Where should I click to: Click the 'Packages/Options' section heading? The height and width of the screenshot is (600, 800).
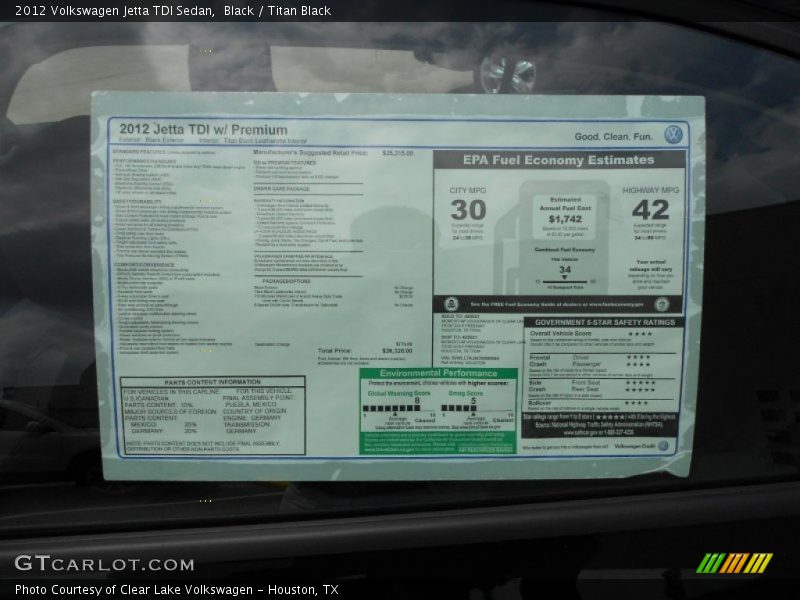tap(286, 281)
